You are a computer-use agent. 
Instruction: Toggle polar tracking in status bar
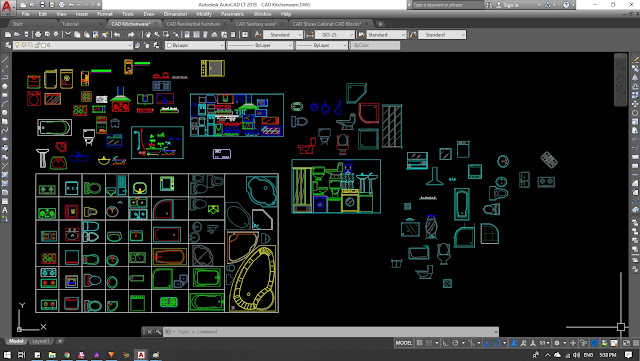[455, 343]
